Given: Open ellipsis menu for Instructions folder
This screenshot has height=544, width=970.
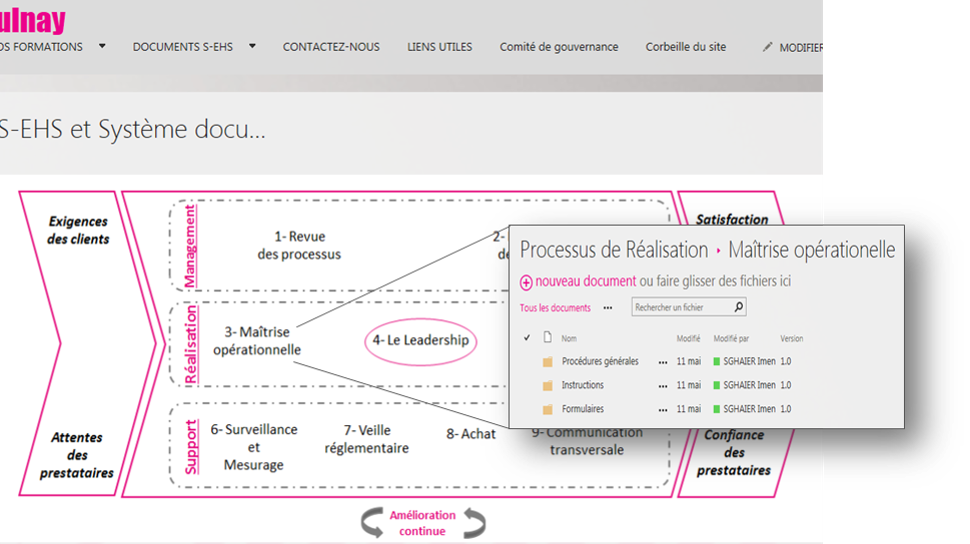Looking at the screenshot, I should pyautogui.click(x=662, y=385).
